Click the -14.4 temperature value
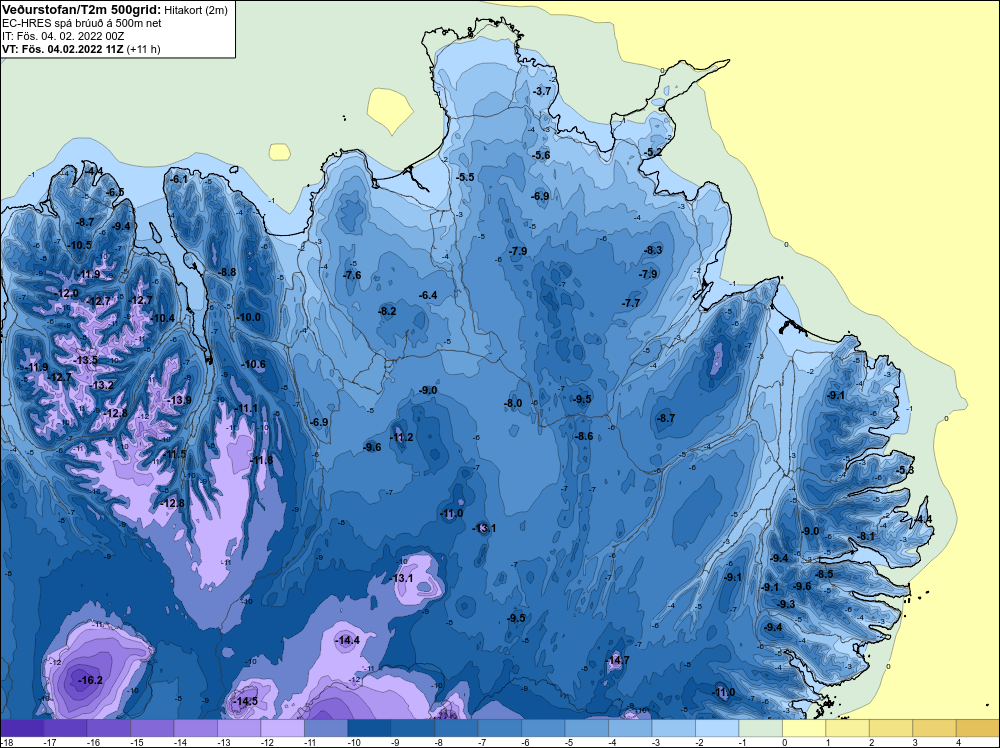The height and width of the screenshot is (748, 1000). (x=348, y=640)
